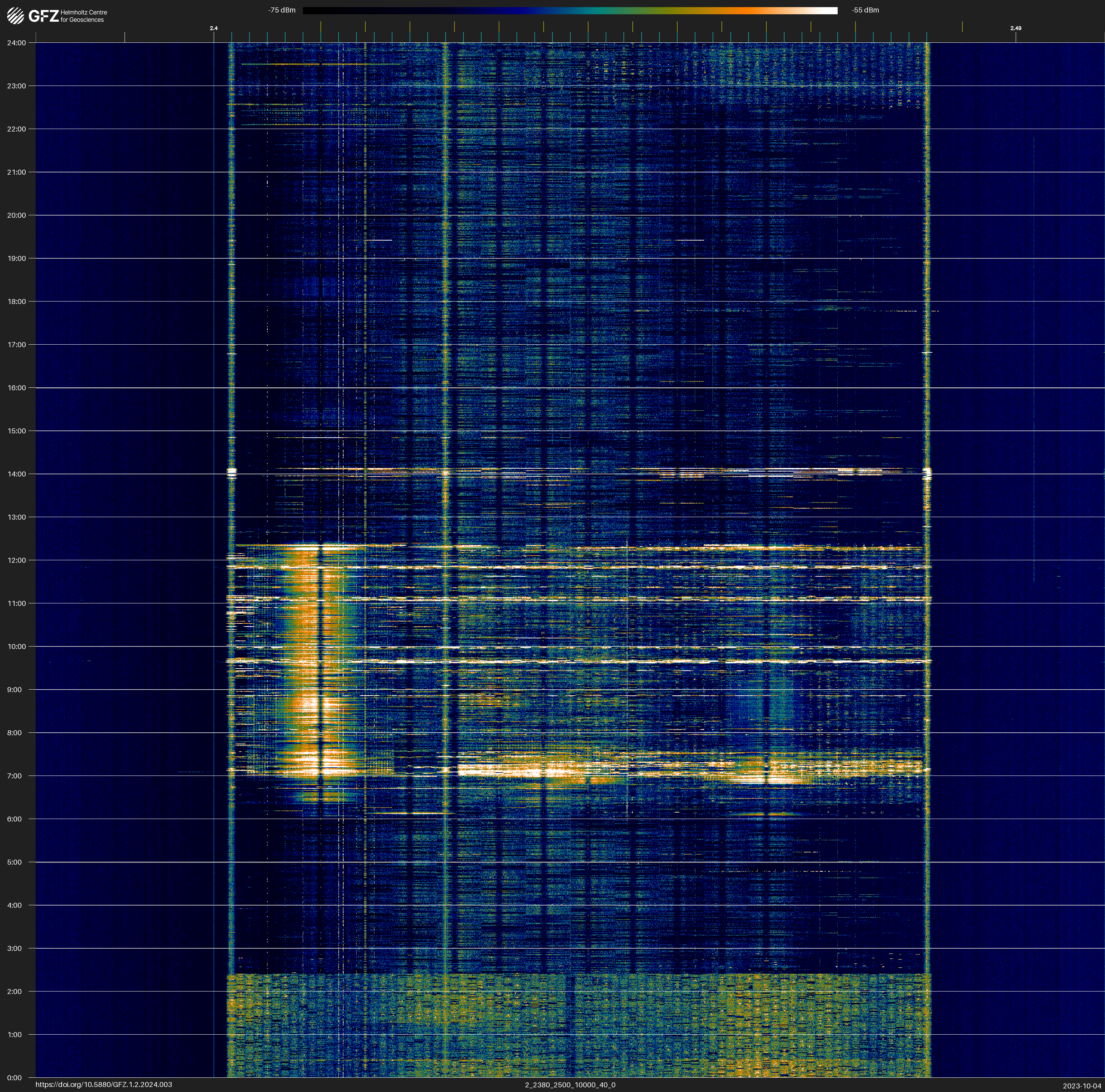The width and height of the screenshot is (1105, 1092).
Task: Click the 7:00 time axis label
Action: coord(15,776)
